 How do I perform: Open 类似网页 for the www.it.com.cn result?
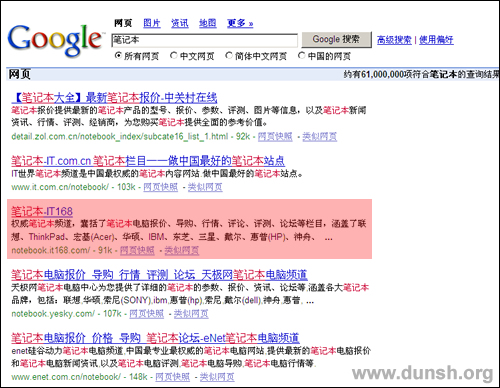click(205, 187)
